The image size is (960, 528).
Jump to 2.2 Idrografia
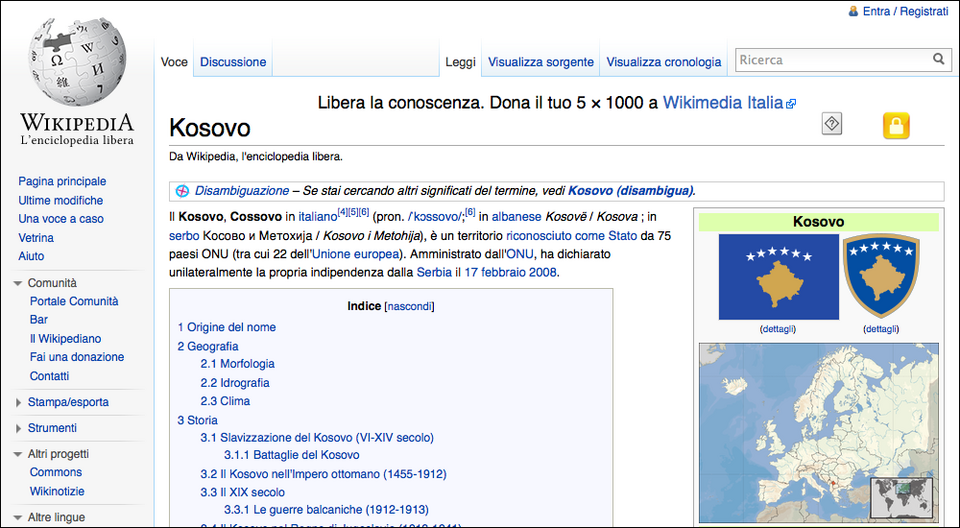[234, 383]
